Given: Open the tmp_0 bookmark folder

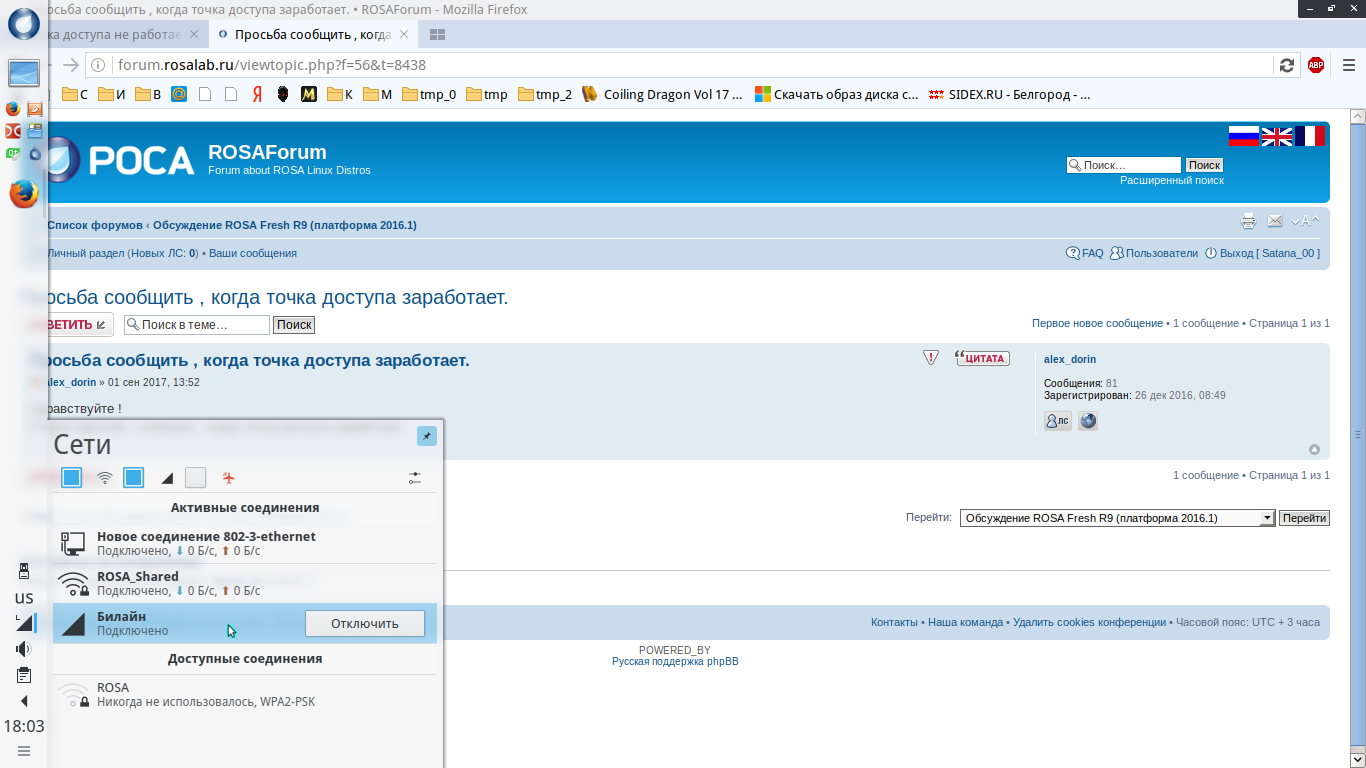Looking at the screenshot, I should click(429, 95).
